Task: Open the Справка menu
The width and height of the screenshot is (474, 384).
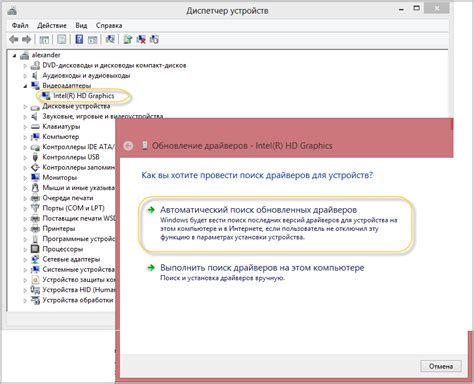Action: click(x=109, y=25)
